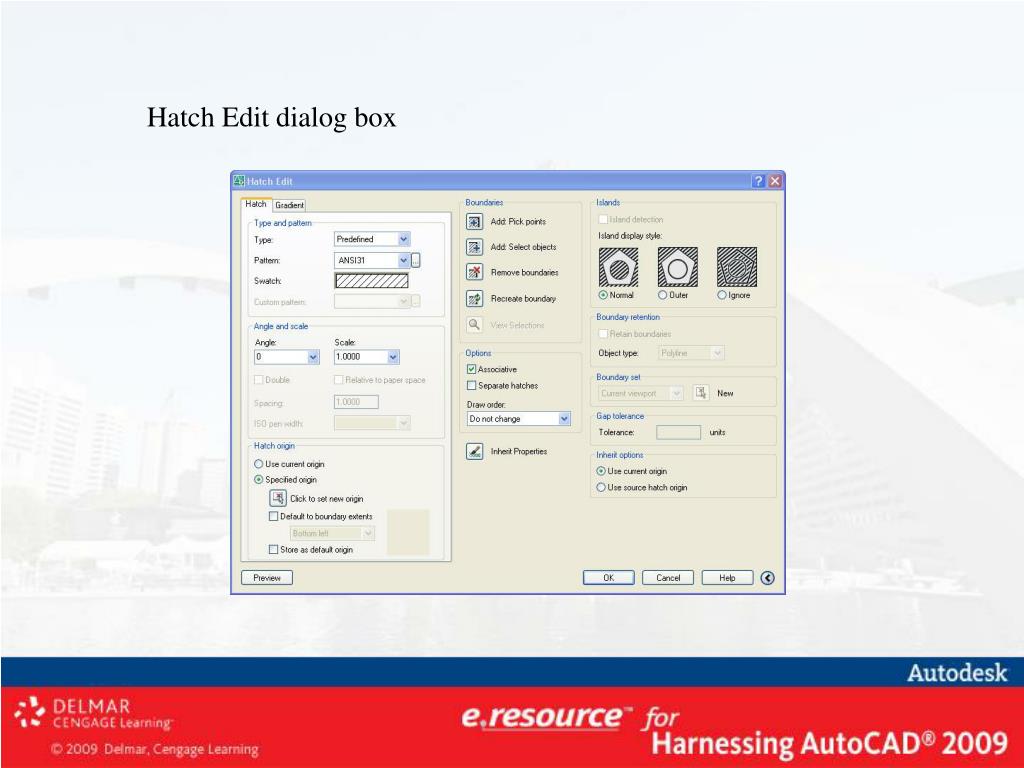Open the ISO pen width dropdown
The image size is (1024, 768).
point(372,424)
